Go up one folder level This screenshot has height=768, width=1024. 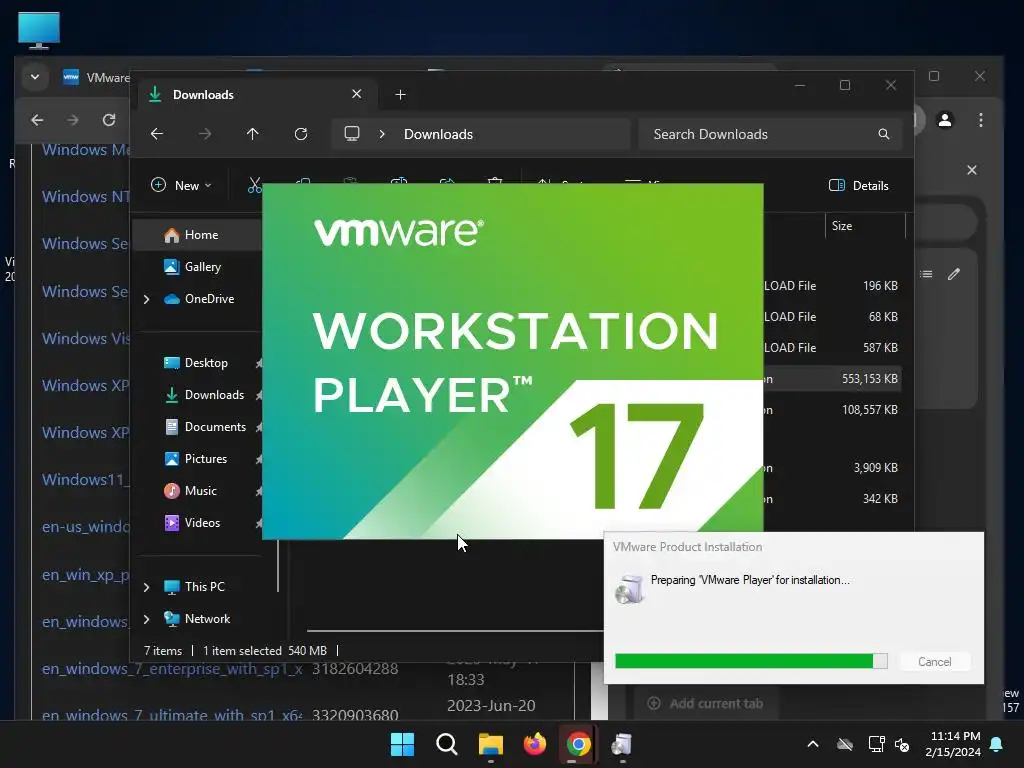(x=253, y=134)
